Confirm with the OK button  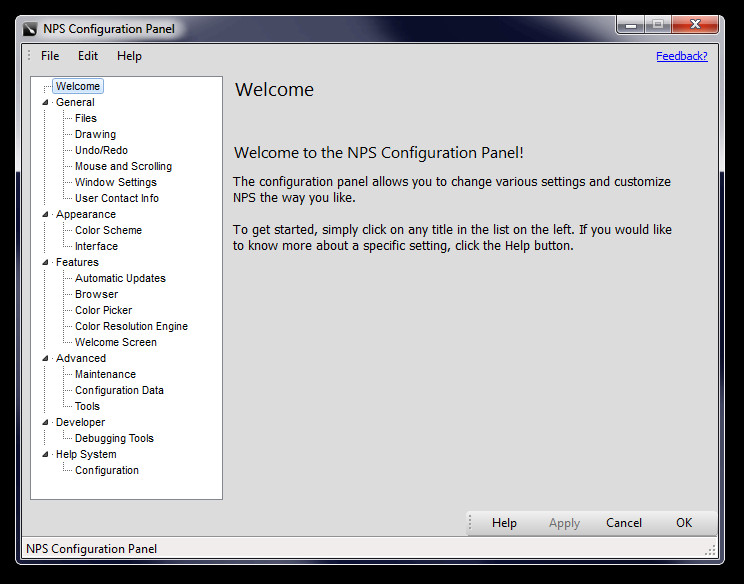click(x=684, y=523)
